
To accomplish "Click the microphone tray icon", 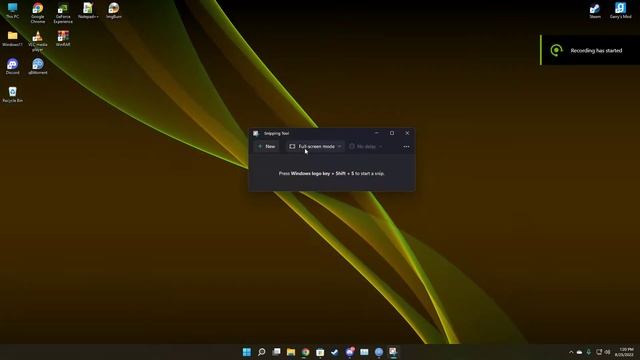I will tap(589, 352).
